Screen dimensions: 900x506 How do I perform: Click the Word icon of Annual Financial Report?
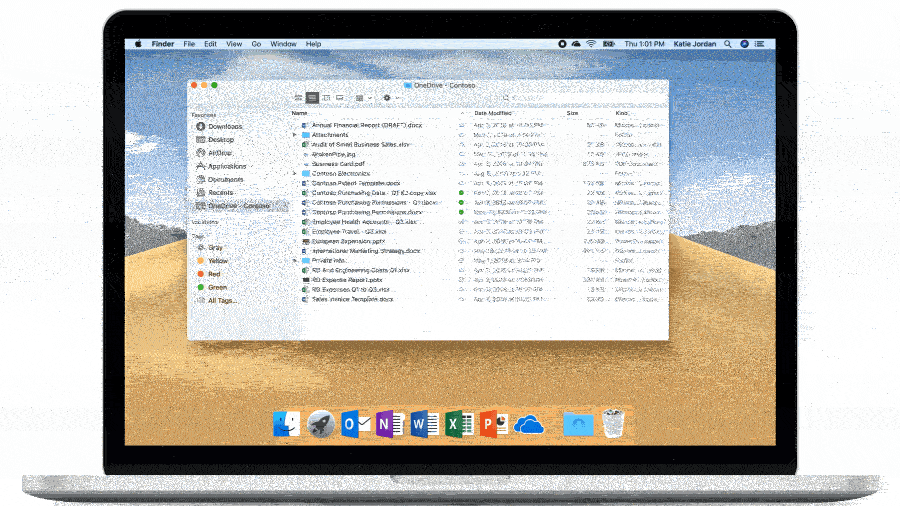(305, 125)
